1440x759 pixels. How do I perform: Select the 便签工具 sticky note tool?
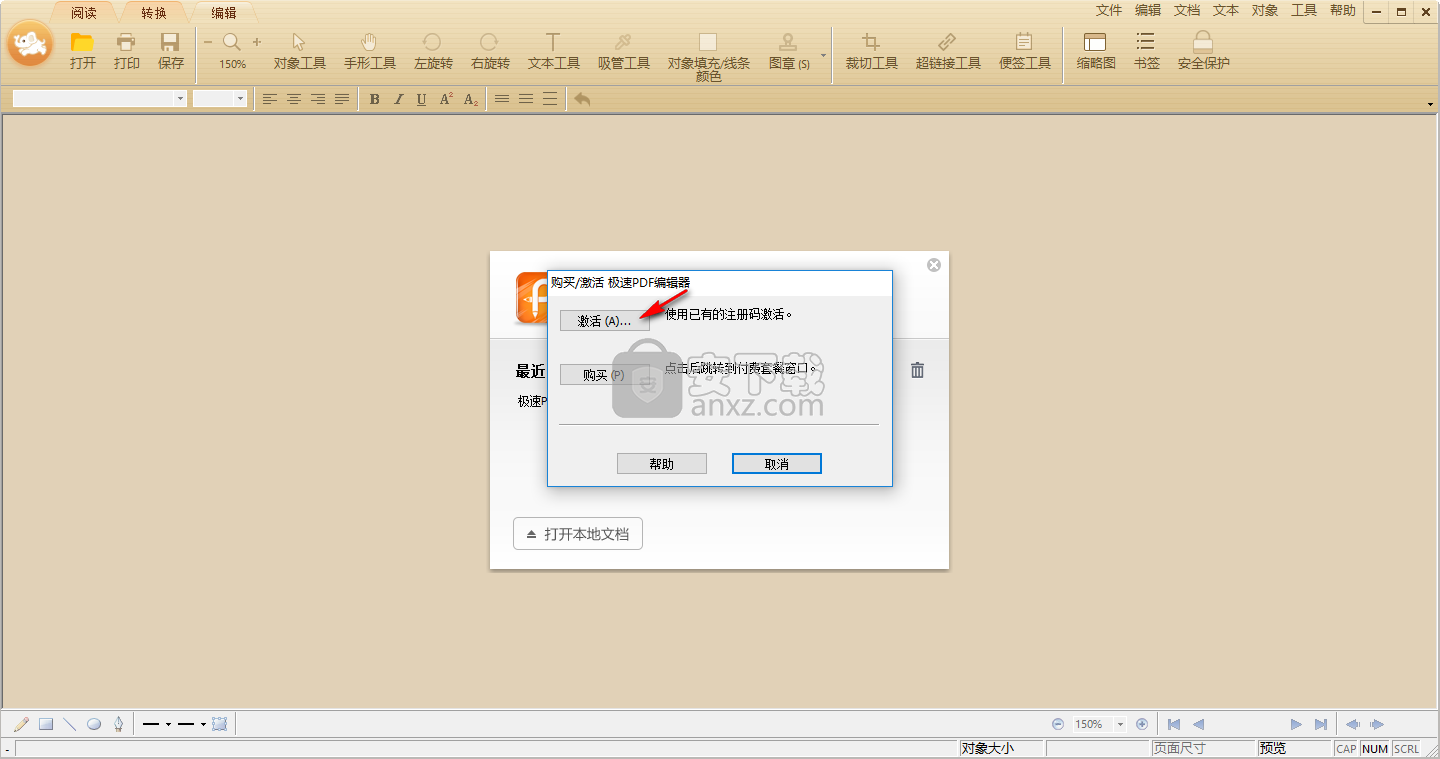tap(1025, 50)
